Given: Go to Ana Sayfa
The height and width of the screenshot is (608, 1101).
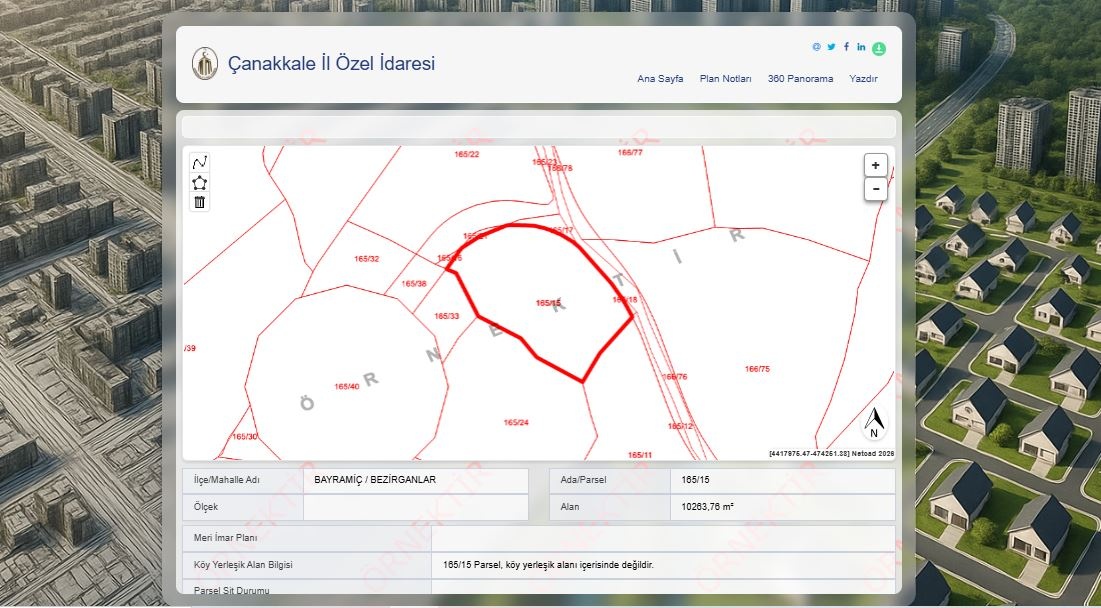Looking at the screenshot, I should pyautogui.click(x=660, y=79).
